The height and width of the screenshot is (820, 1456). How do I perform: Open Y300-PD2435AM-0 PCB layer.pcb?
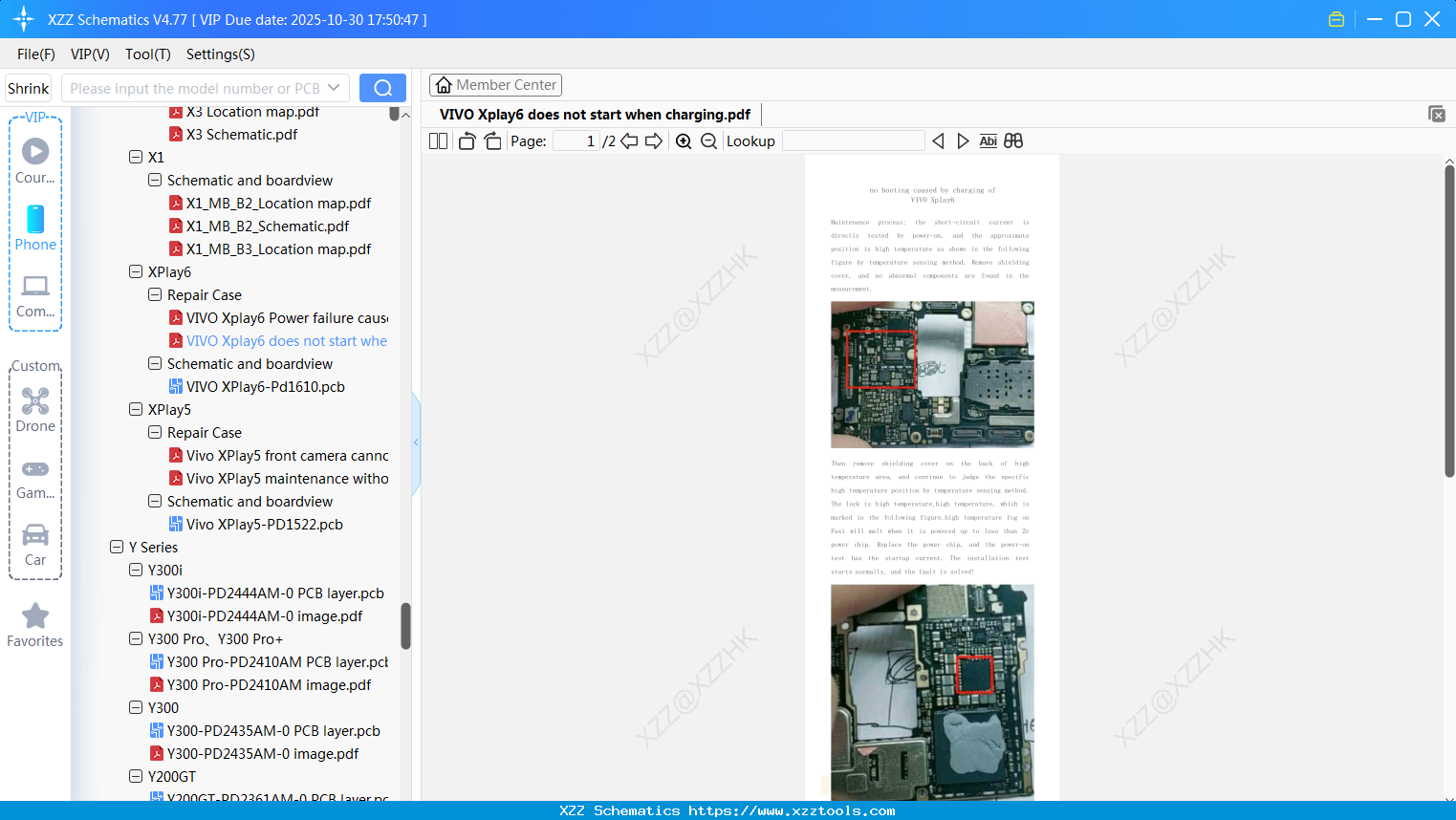[273, 731]
